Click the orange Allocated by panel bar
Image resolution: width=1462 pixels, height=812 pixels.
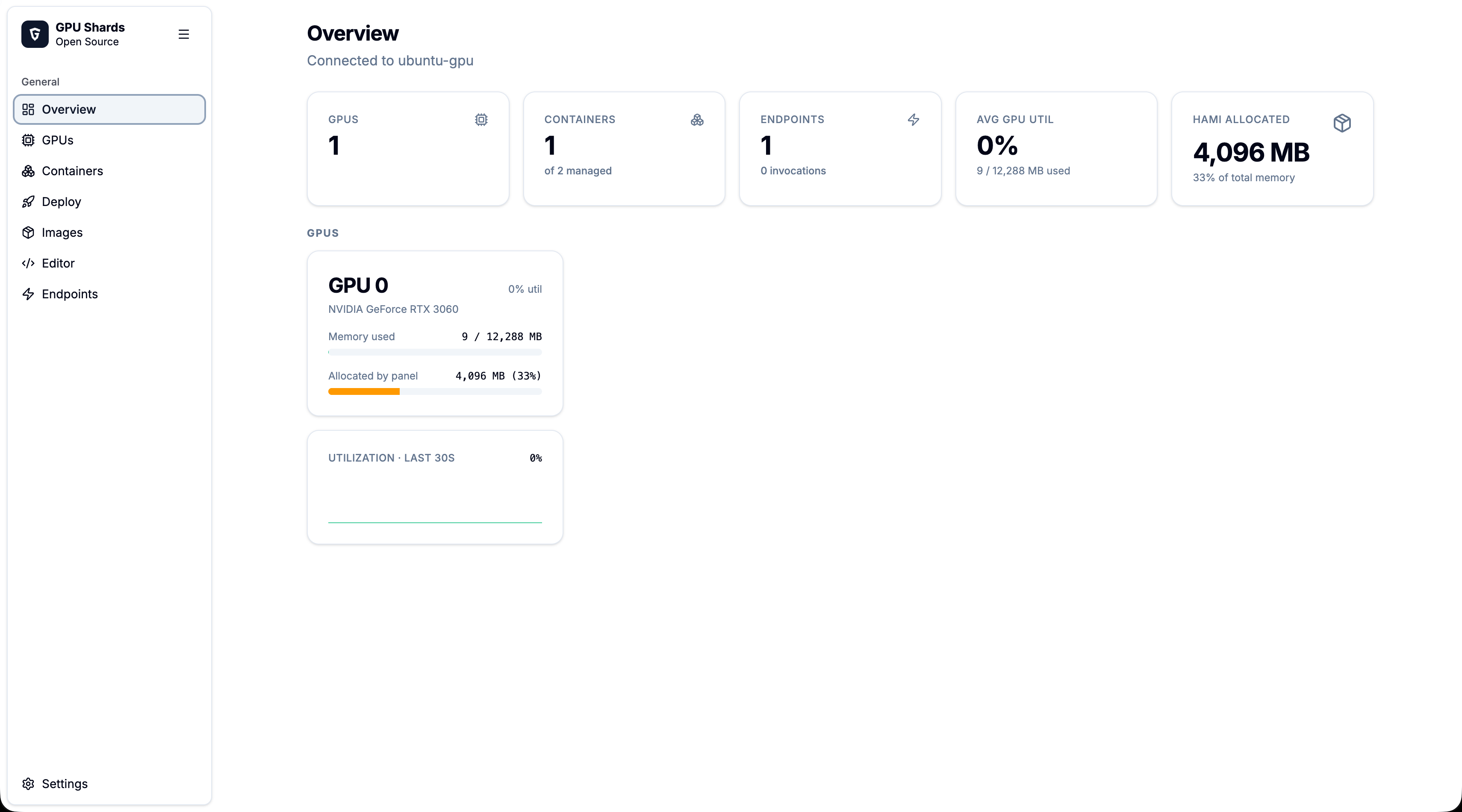[x=364, y=391]
